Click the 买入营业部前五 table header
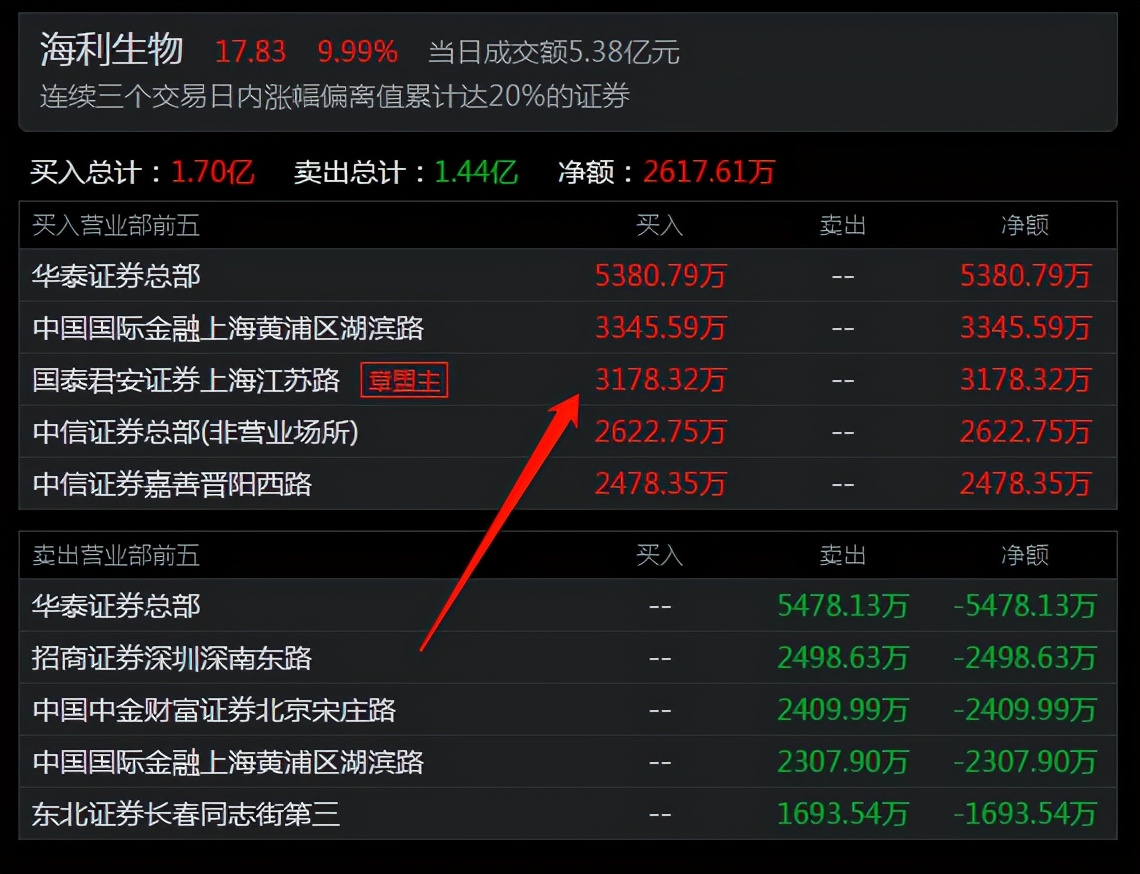 116,225
